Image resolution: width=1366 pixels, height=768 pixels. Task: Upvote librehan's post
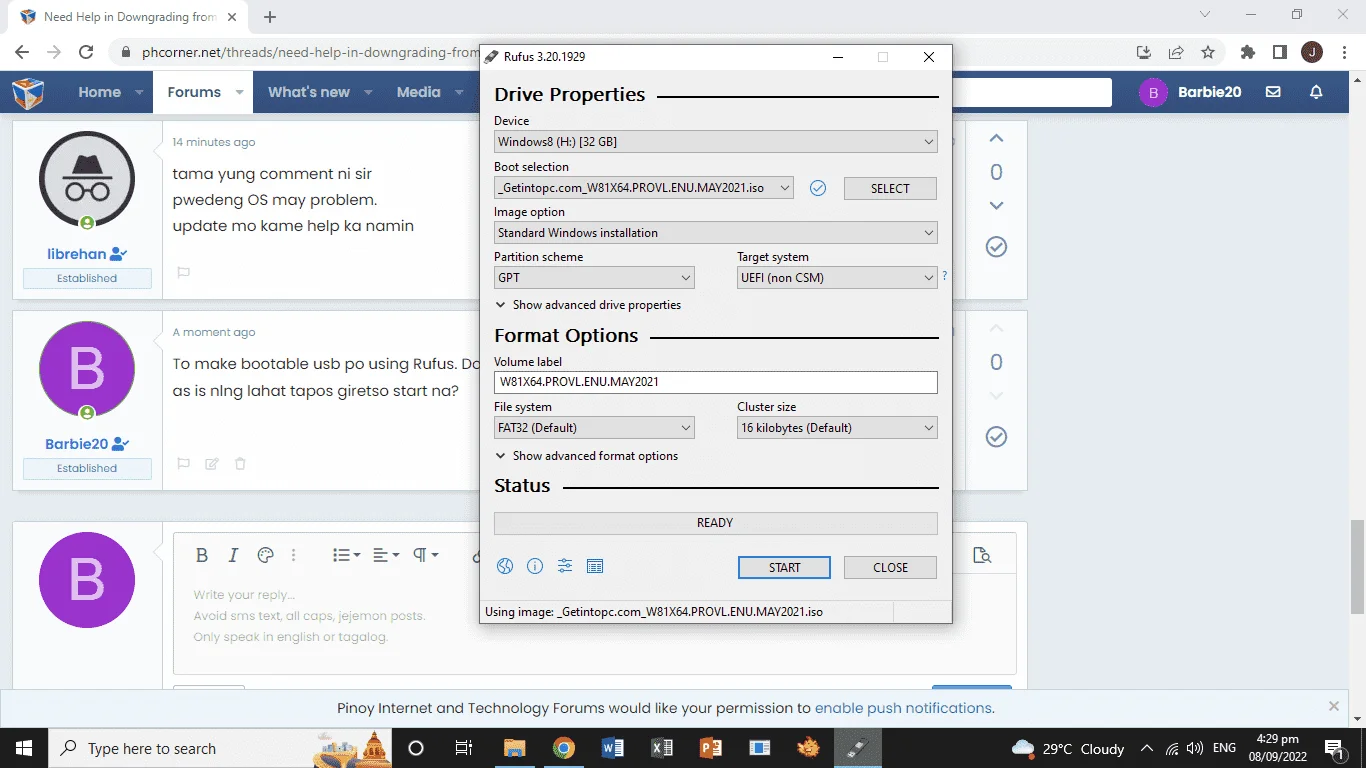tap(996, 139)
